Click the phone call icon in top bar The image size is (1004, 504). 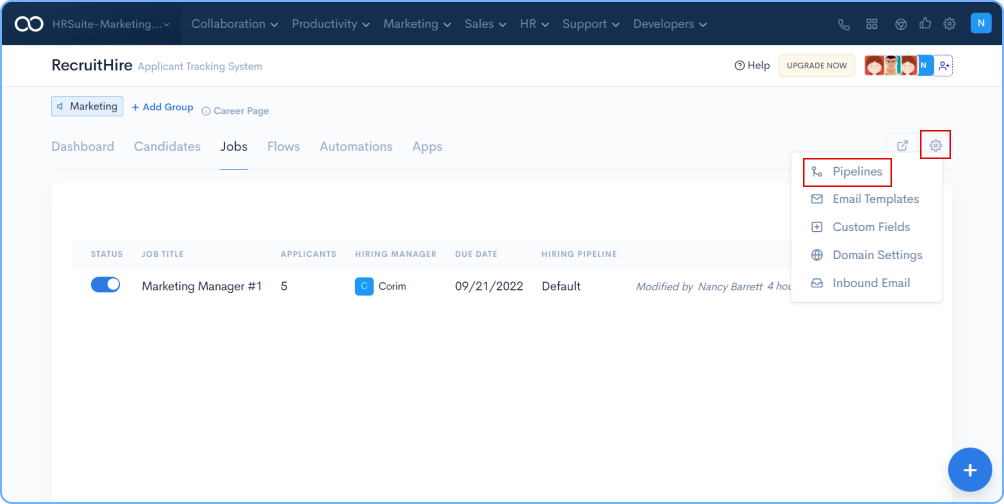pos(844,24)
